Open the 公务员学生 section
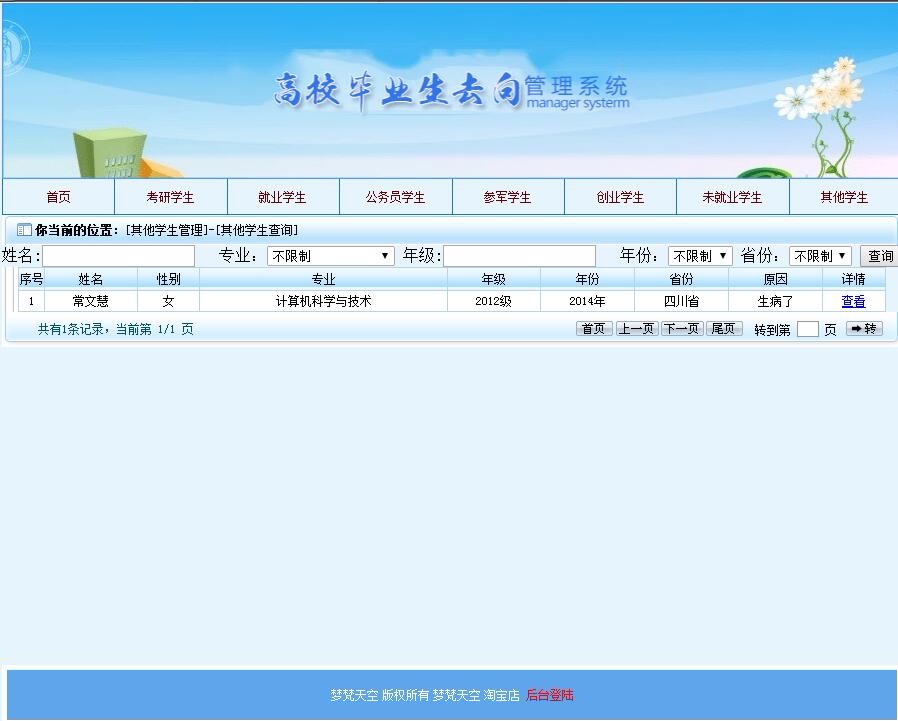The width and height of the screenshot is (898, 721). 395,196
